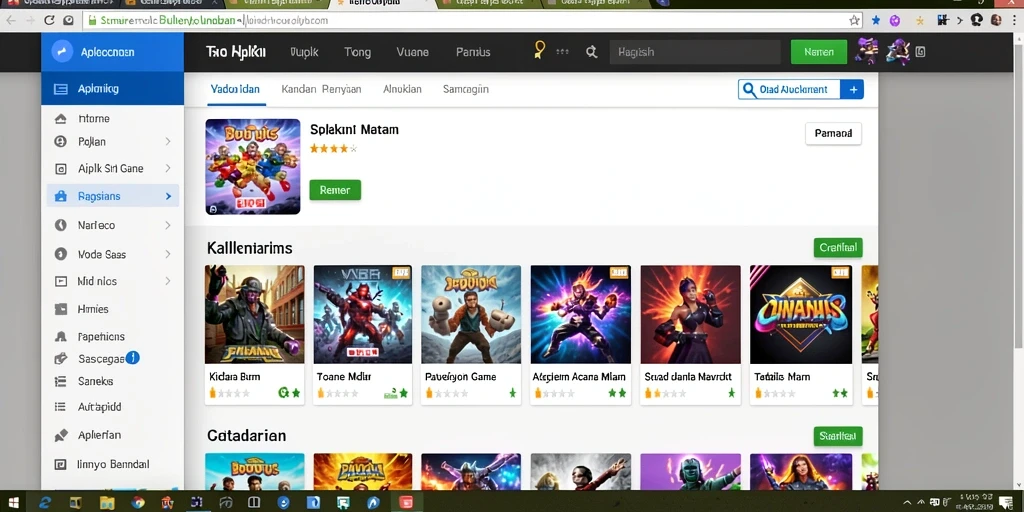Expand the Narleco sidebar chevron
Viewport: 1024px width, 512px height.
(168, 225)
